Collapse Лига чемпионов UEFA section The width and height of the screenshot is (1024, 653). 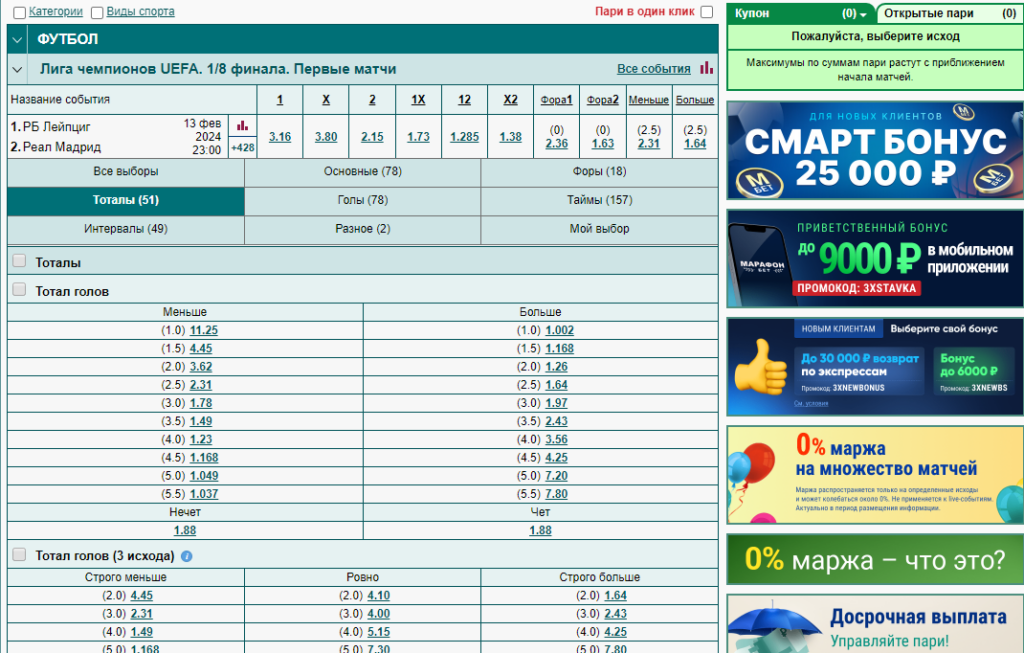(18, 69)
